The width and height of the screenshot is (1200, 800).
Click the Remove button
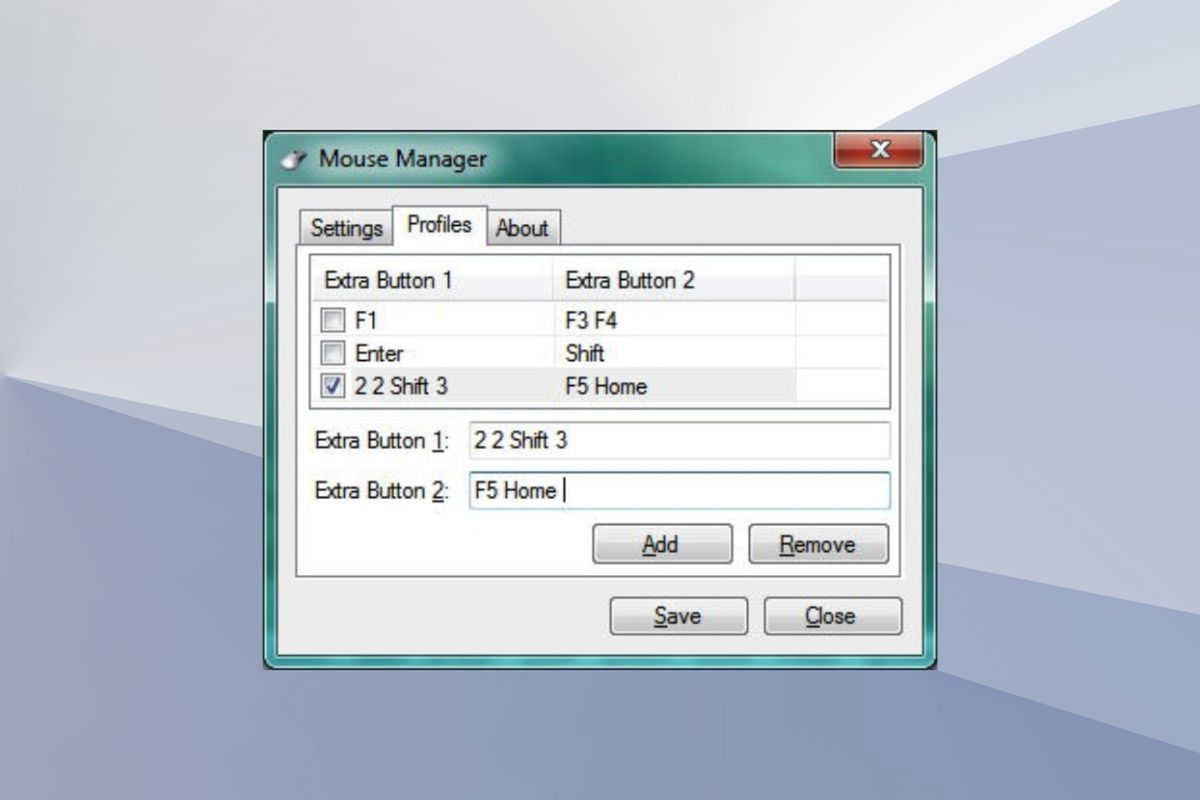[817, 545]
